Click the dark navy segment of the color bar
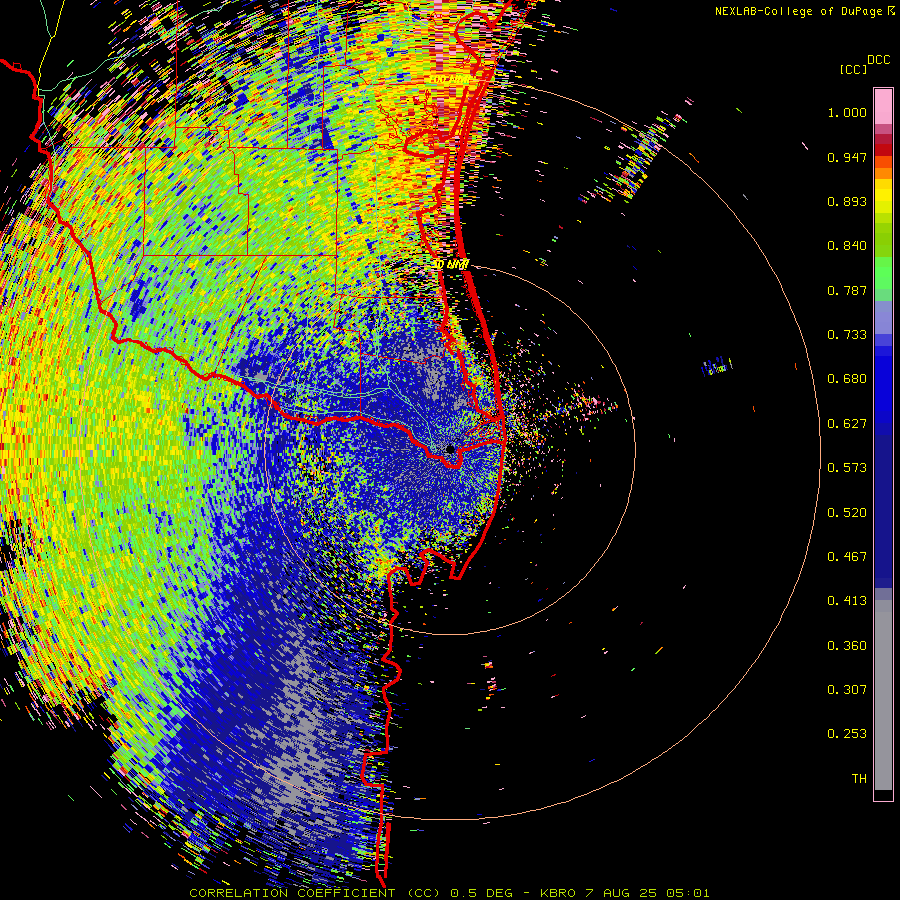The image size is (900, 900). [x=883, y=511]
